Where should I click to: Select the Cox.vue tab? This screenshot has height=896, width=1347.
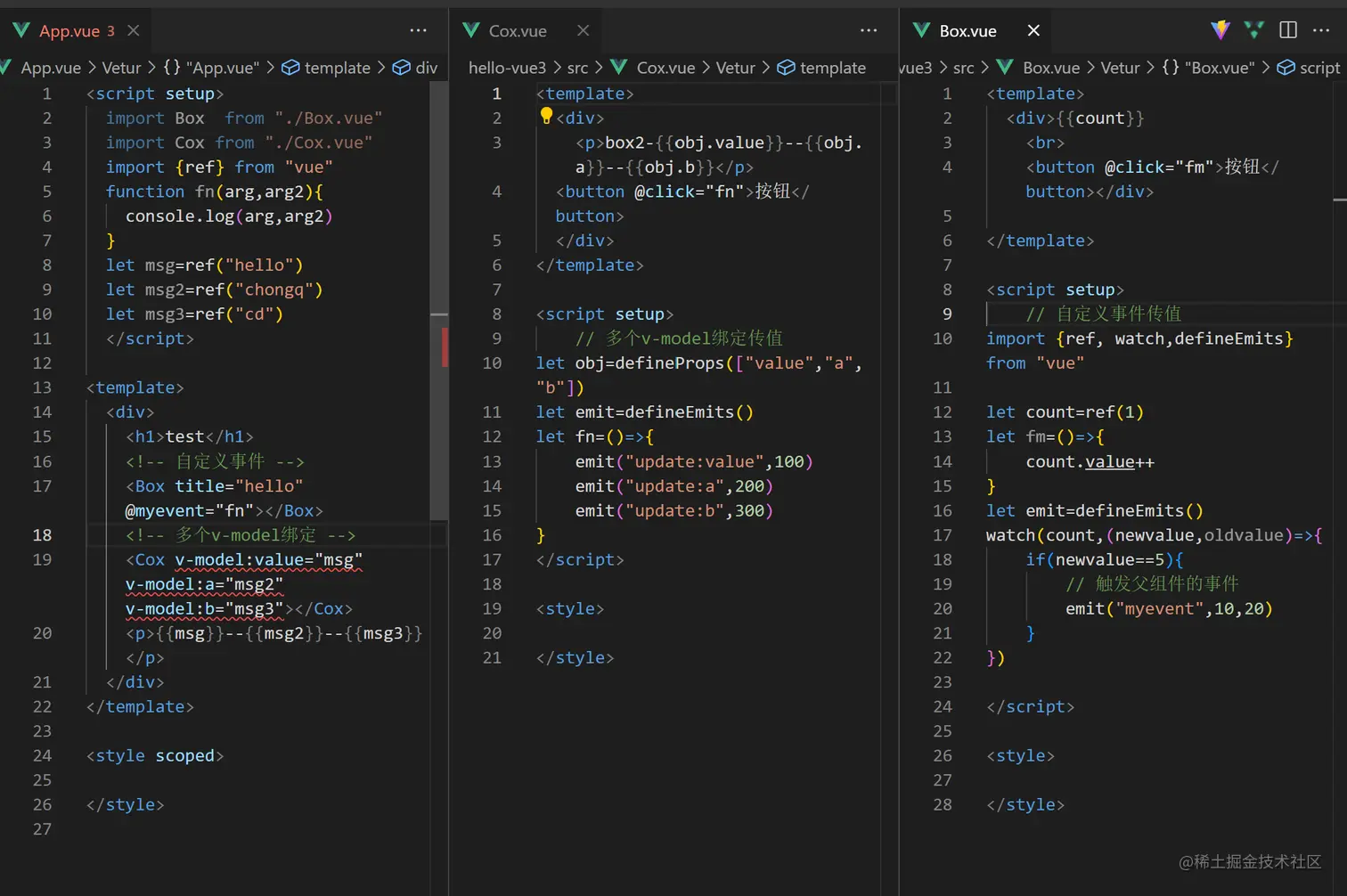517,31
